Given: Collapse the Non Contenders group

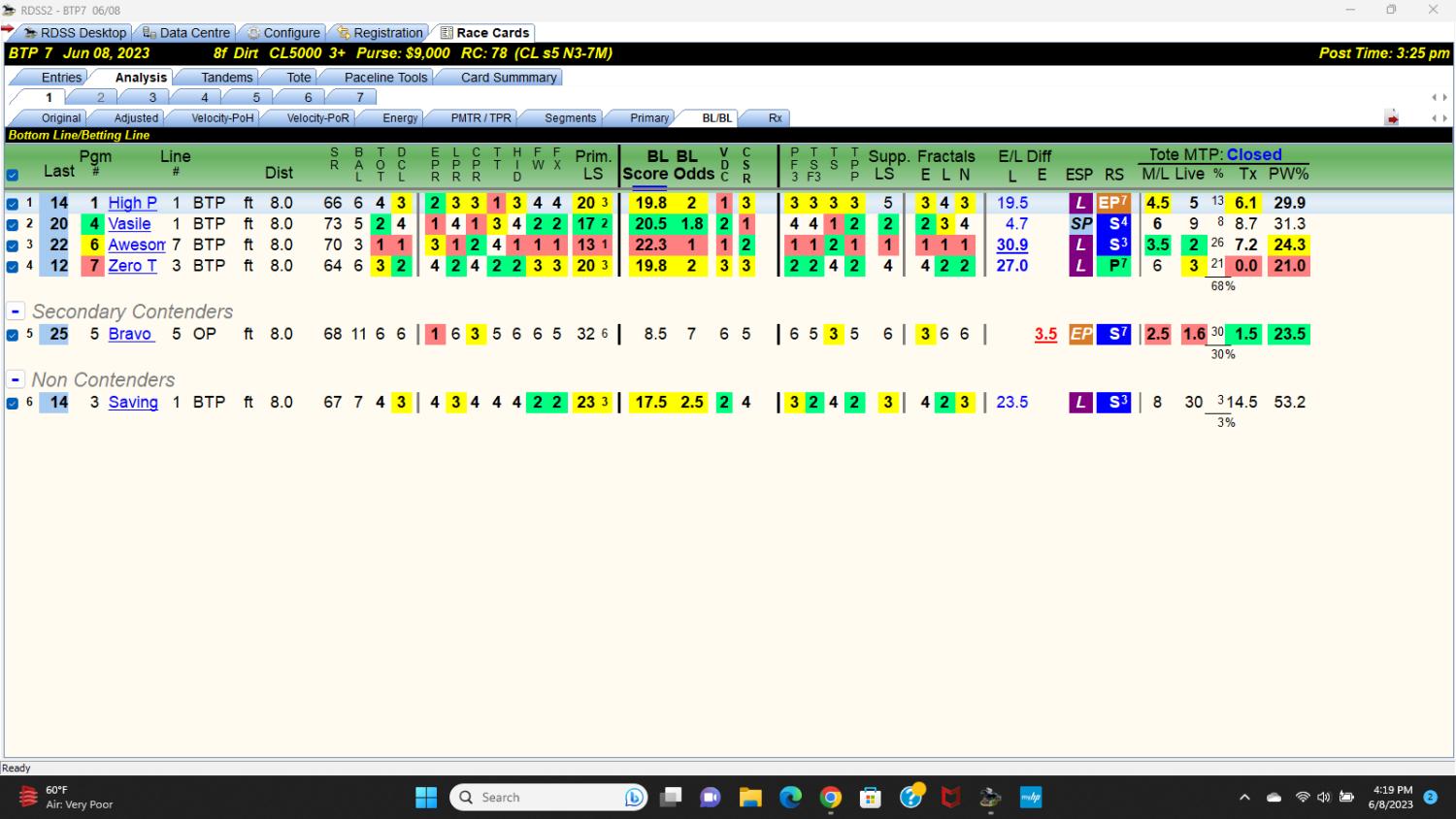Looking at the screenshot, I should click(16, 379).
